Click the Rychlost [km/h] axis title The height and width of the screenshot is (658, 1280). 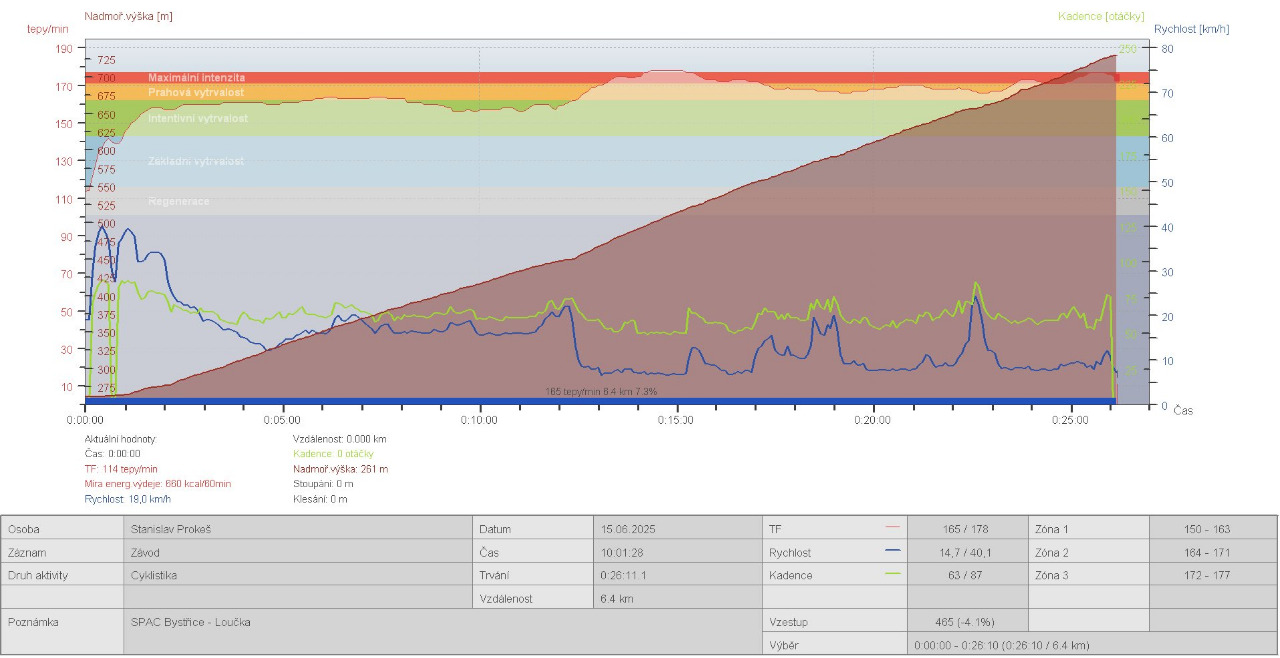click(x=1191, y=29)
